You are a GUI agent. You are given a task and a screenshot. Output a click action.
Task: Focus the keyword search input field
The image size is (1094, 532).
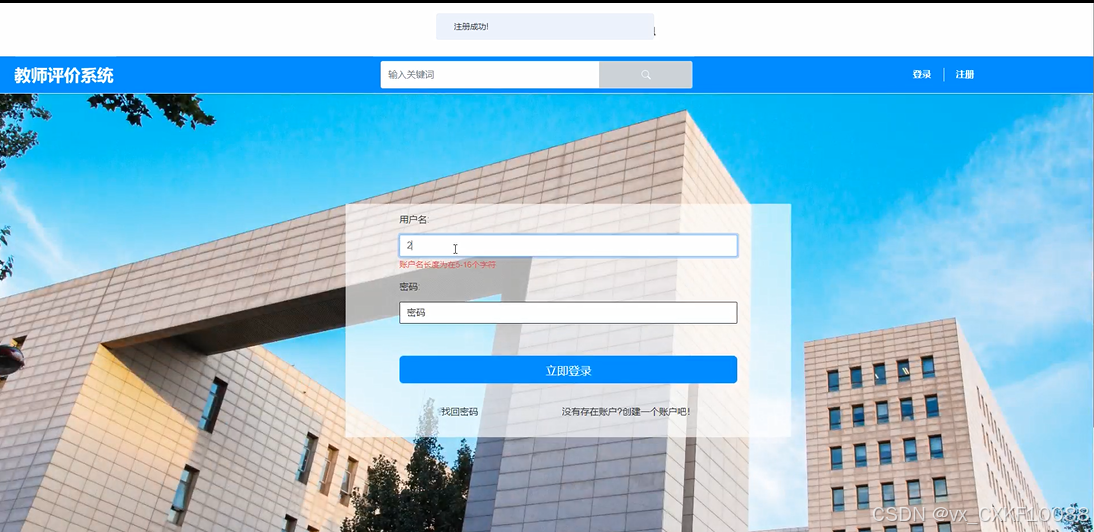point(490,75)
